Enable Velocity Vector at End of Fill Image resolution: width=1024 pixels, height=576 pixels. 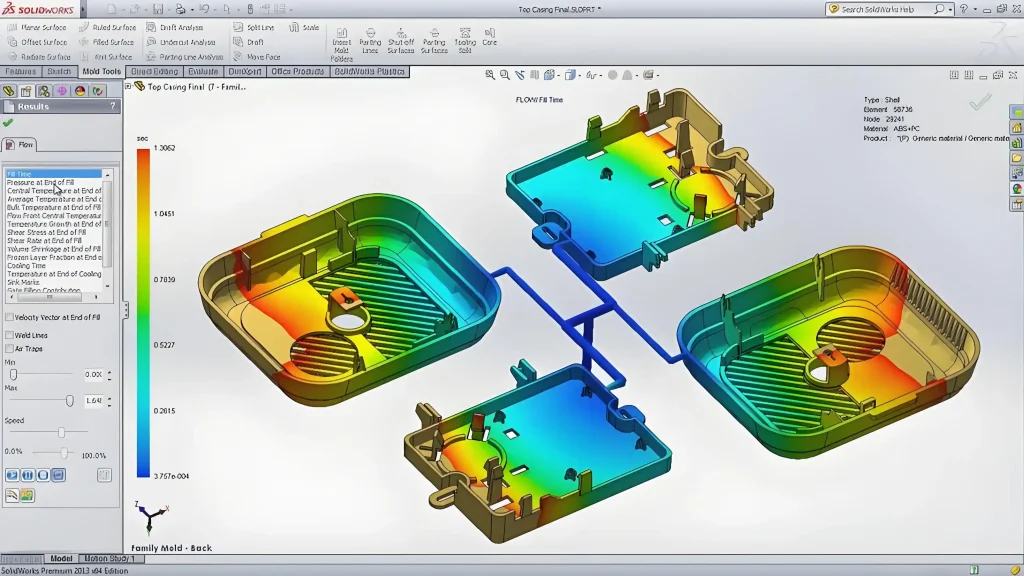tap(9, 317)
